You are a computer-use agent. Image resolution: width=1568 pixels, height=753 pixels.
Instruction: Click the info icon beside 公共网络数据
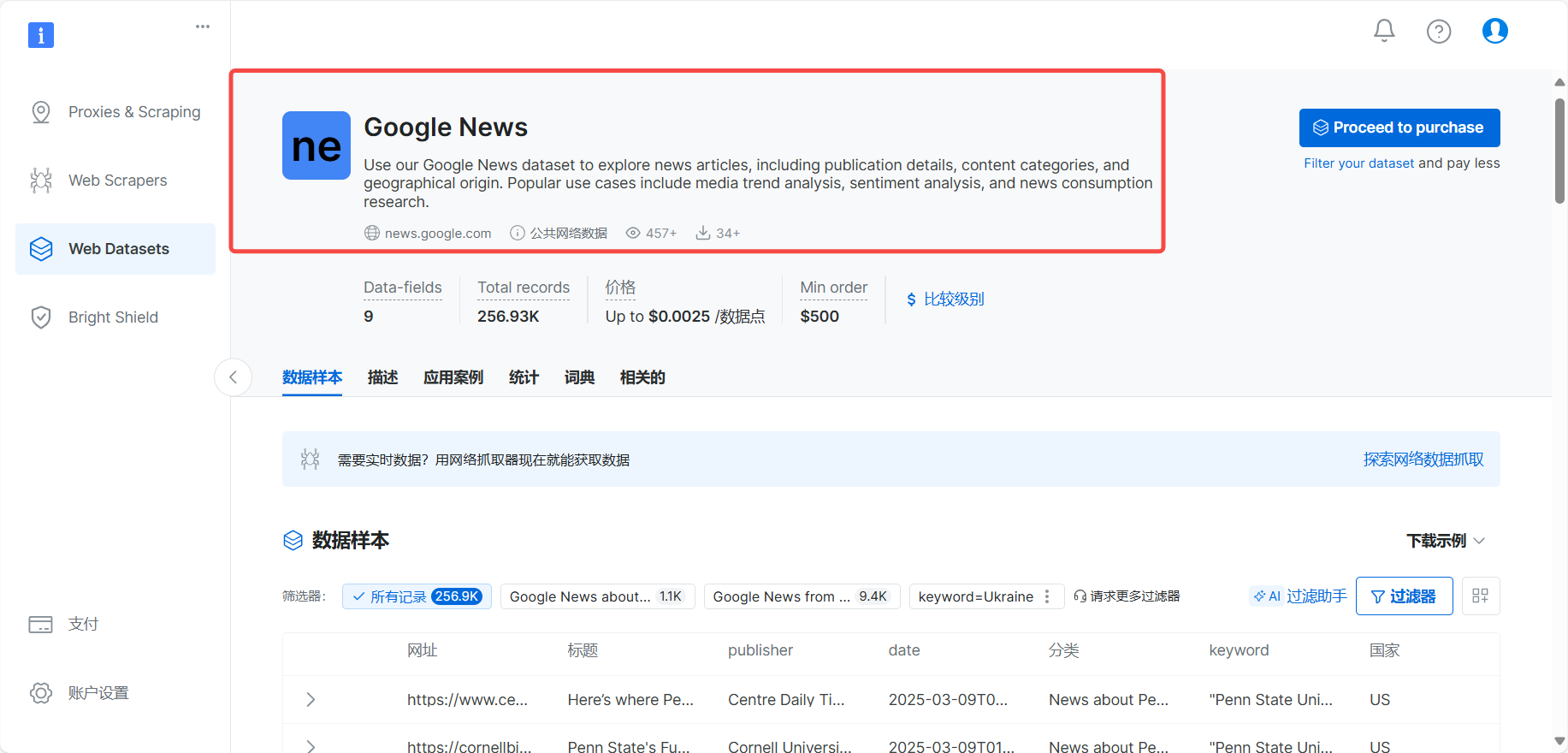[517, 233]
